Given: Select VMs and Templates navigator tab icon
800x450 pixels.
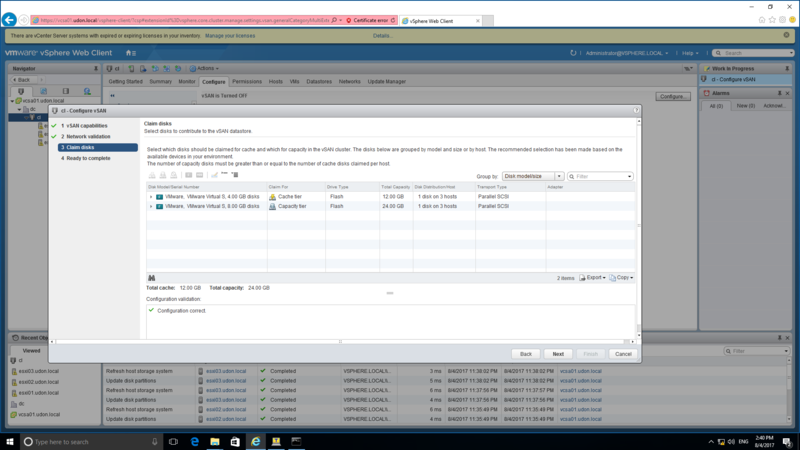Looking at the screenshot, I should [x=43, y=91].
